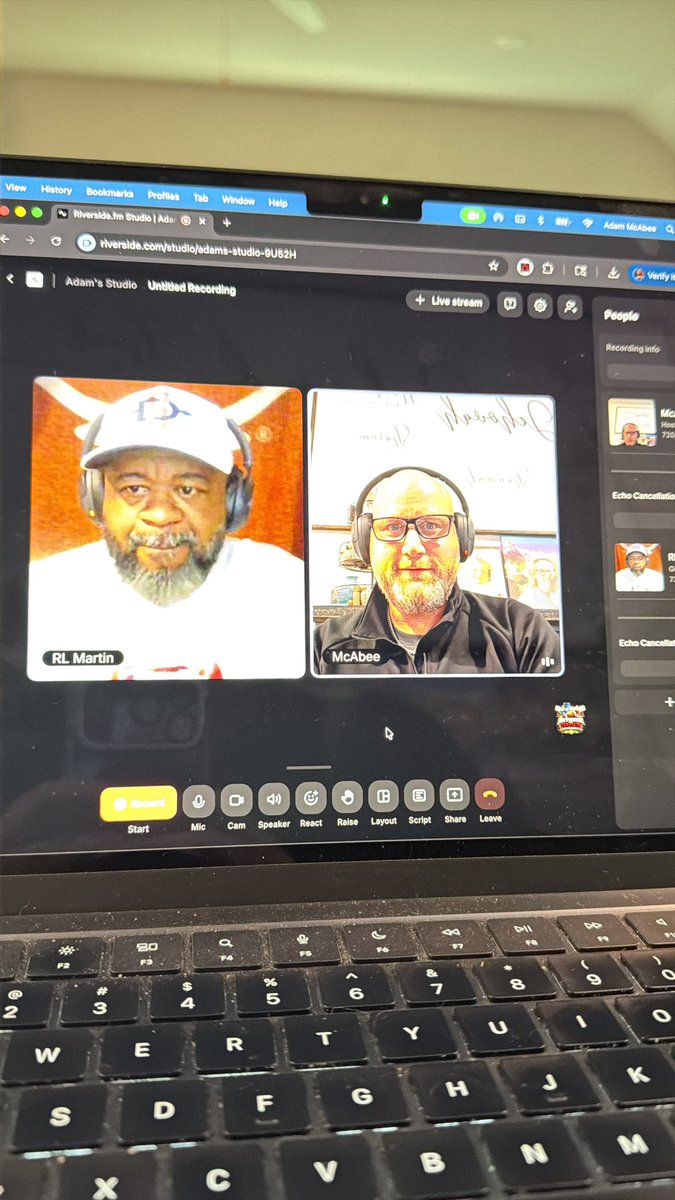The width and height of the screenshot is (675, 1200).
Task: Click the soundboard badge icon near the panel
Action: click(570, 718)
